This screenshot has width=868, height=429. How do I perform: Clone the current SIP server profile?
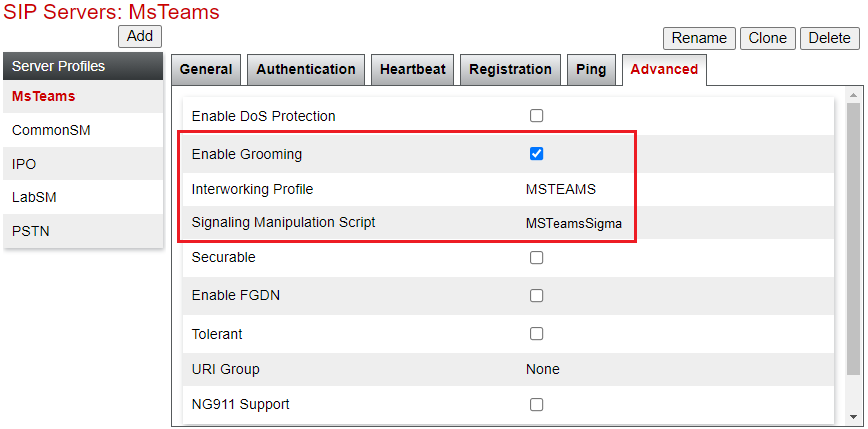[x=768, y=38]
